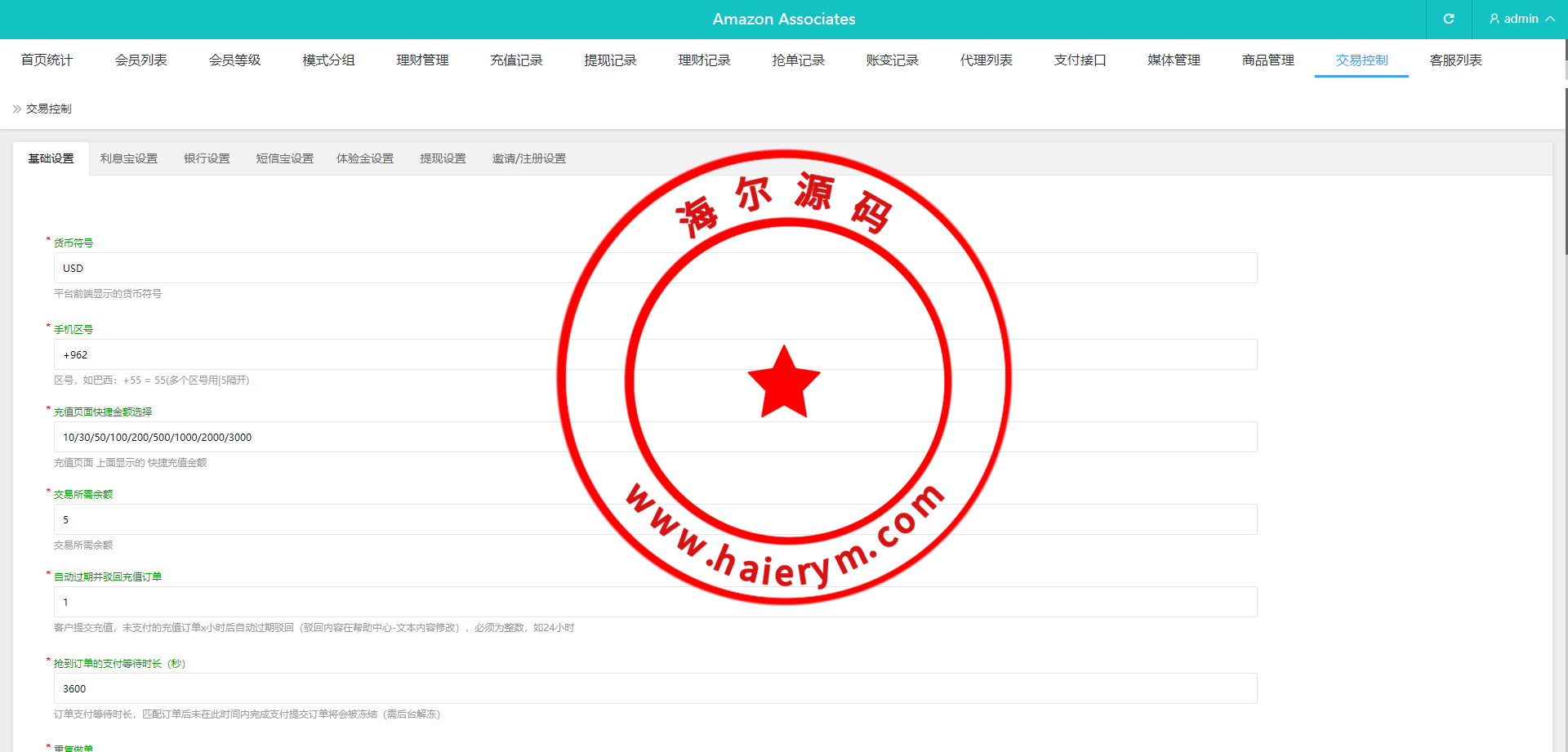Click the 自动过期并驳回充值订单 input field
Viewport: 1568px width, 752px height.
[x=655, y=602]
